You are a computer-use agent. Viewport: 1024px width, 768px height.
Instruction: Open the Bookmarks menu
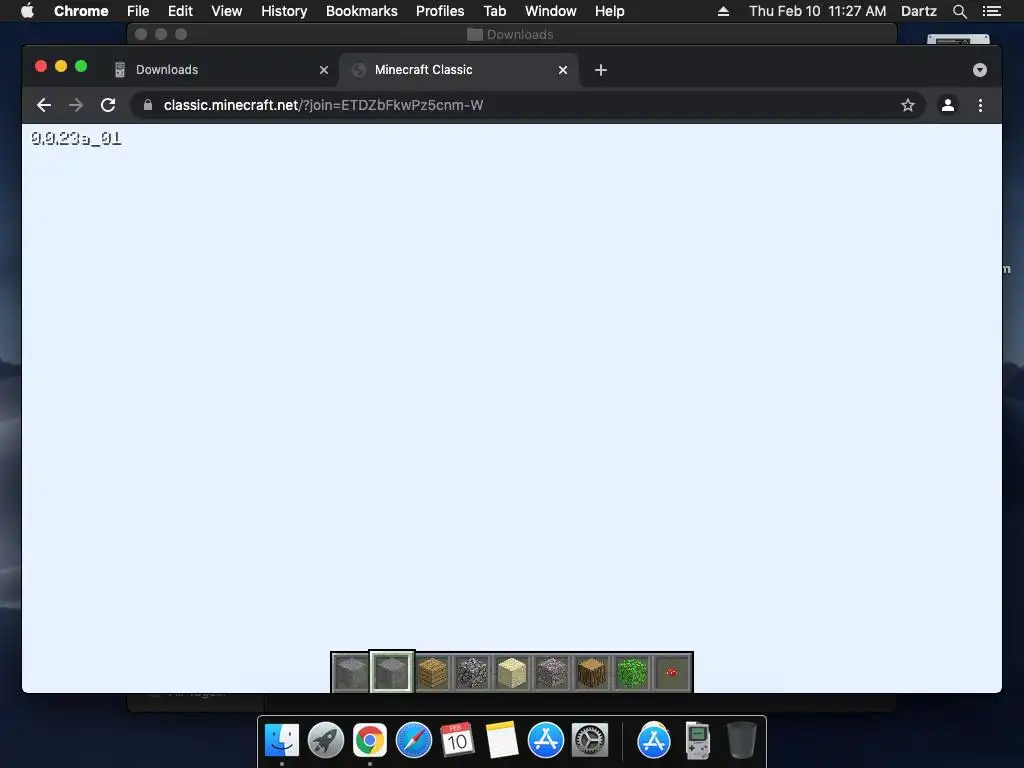pos(362,11)
